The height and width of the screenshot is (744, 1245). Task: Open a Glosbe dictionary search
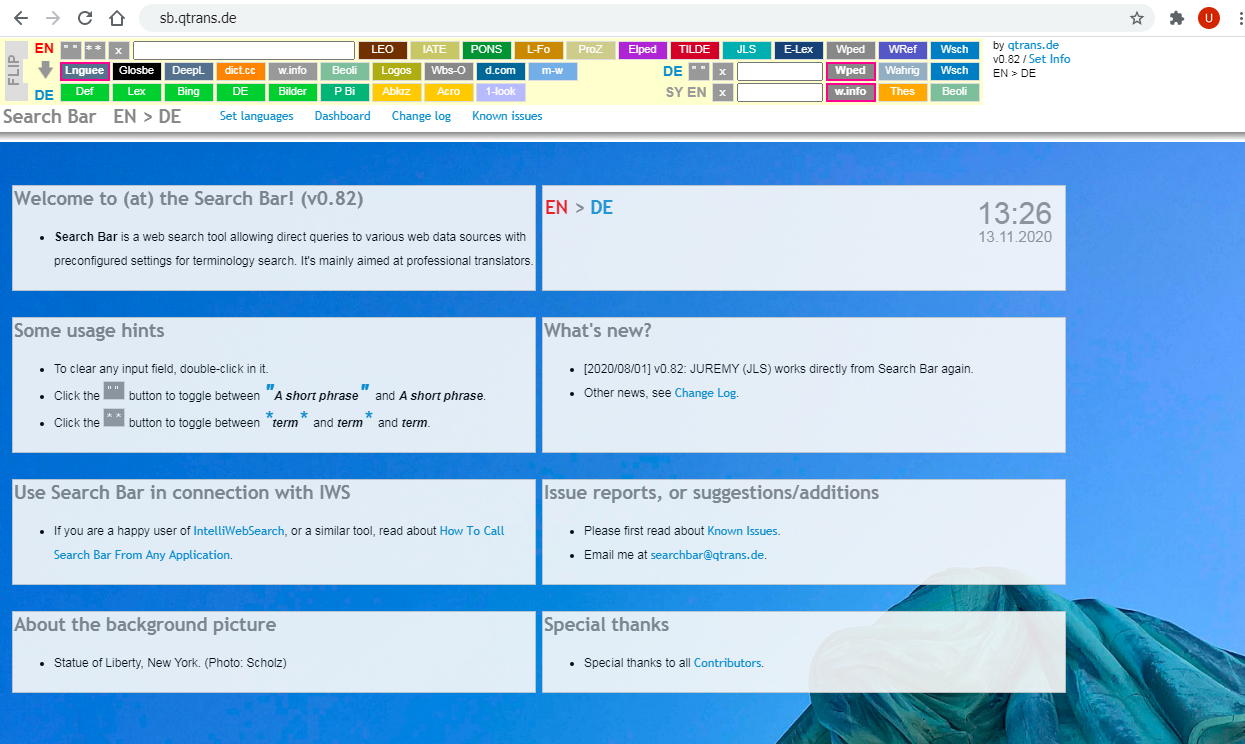click(x=136, y=70)
